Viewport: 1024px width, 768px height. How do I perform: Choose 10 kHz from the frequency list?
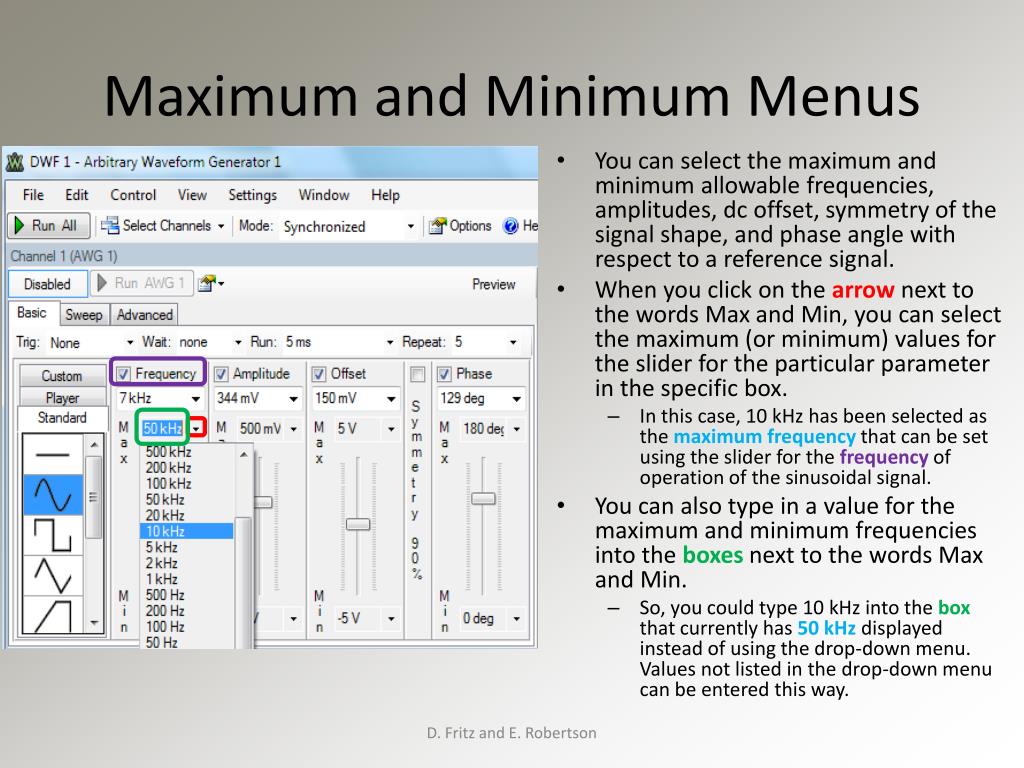[x=187, y=531]
